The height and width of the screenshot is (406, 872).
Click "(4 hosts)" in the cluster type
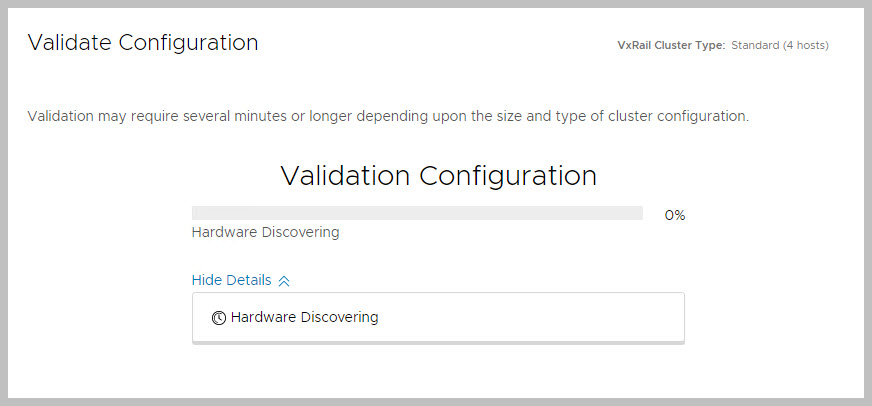[807, 45]
